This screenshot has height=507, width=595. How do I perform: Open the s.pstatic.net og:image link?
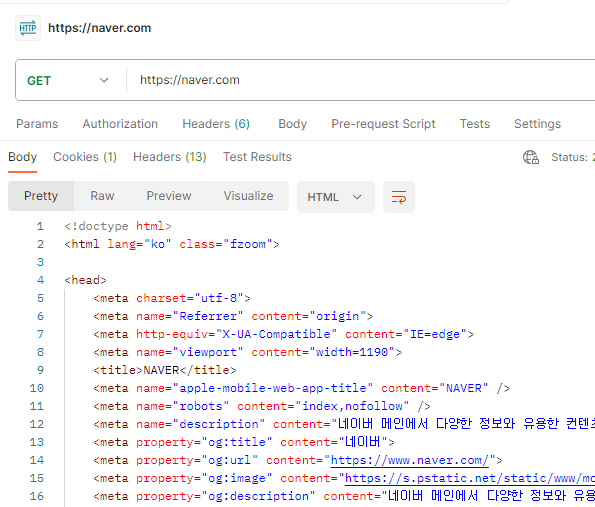click(x=470, y=478)
